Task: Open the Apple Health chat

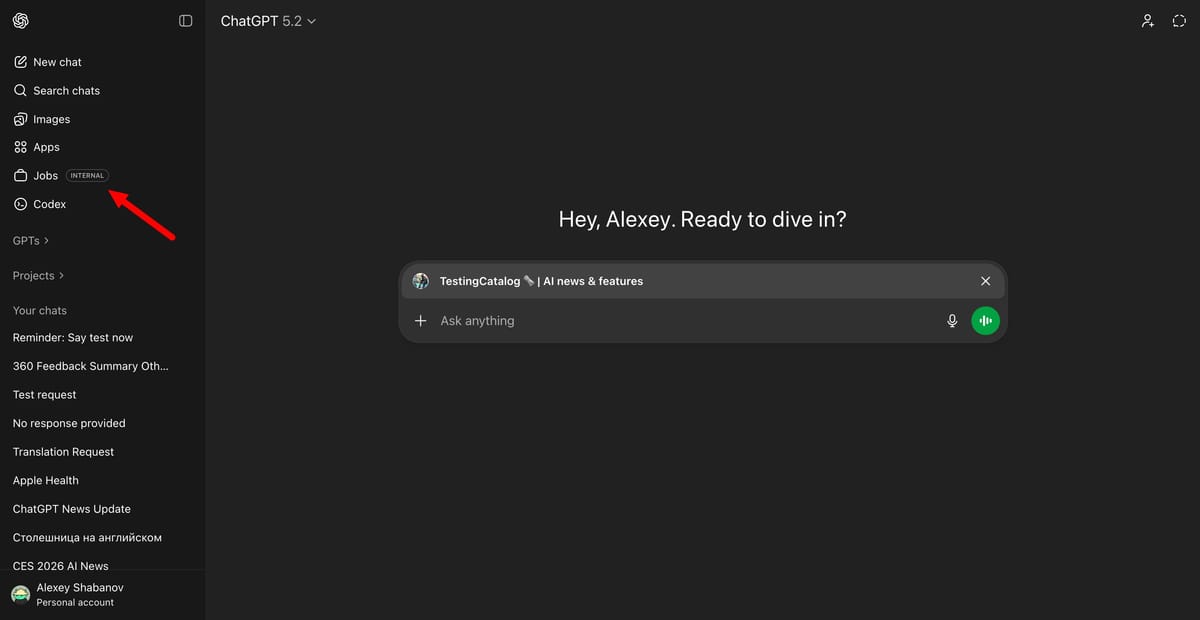Action: coord(45,480)
